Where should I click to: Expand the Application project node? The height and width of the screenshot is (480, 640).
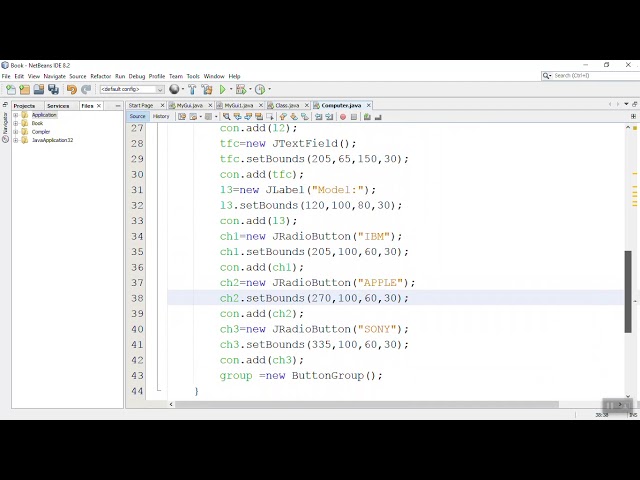(x=16, y=115)
